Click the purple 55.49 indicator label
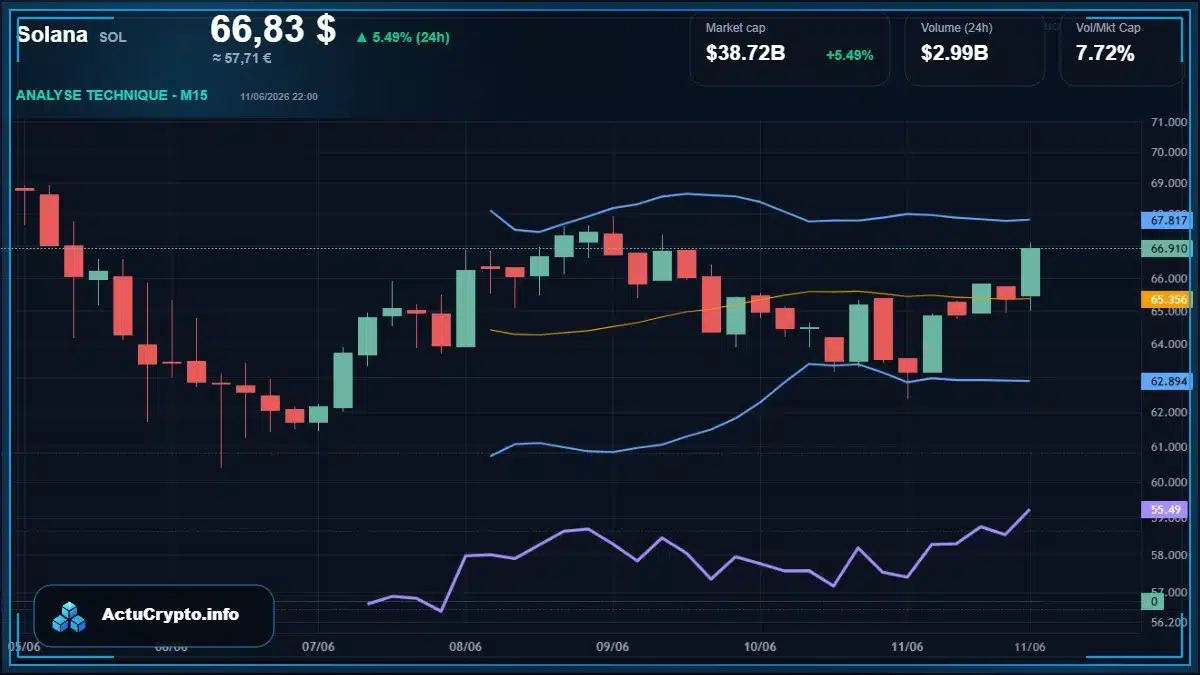 (1163, 509)
